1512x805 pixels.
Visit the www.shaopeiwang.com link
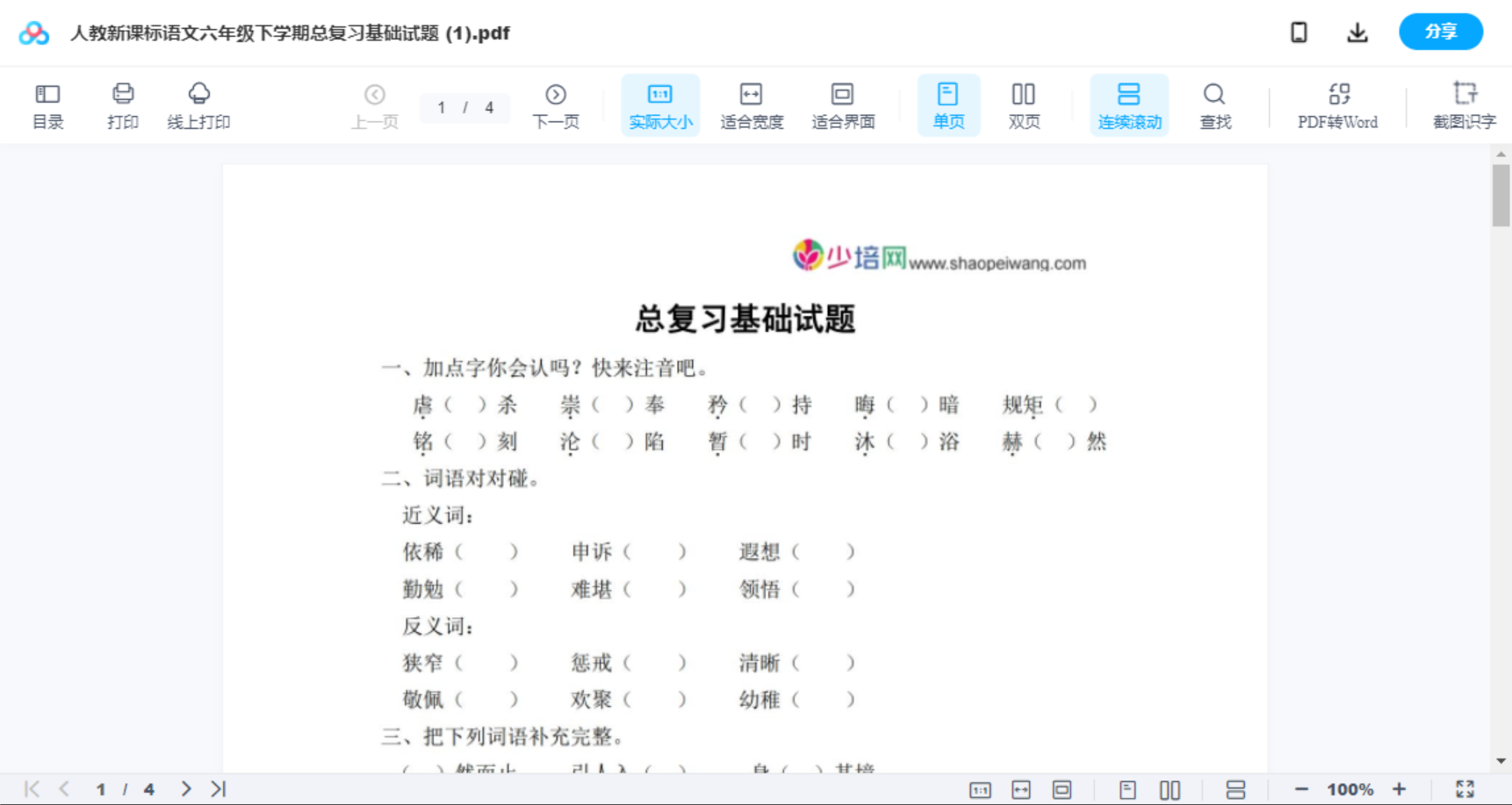pos(998,262)
